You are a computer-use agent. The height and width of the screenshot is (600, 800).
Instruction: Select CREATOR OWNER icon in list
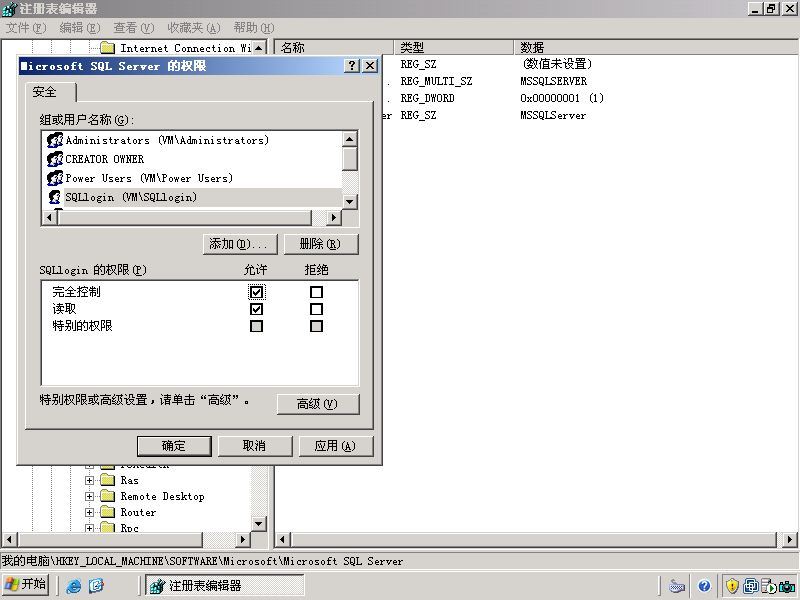(55, 159)
